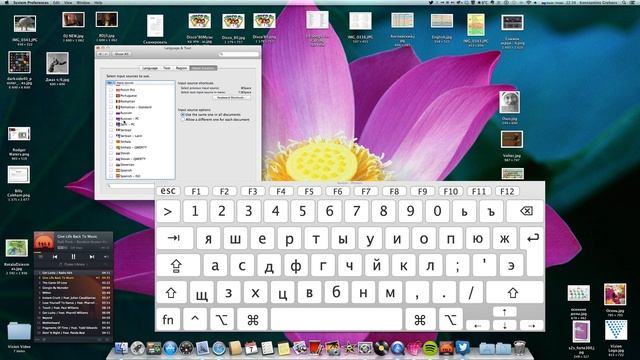Open the Edit menu in menu bar
The height and width of the screenshot is (360, 640).
[x=56, y=2]
